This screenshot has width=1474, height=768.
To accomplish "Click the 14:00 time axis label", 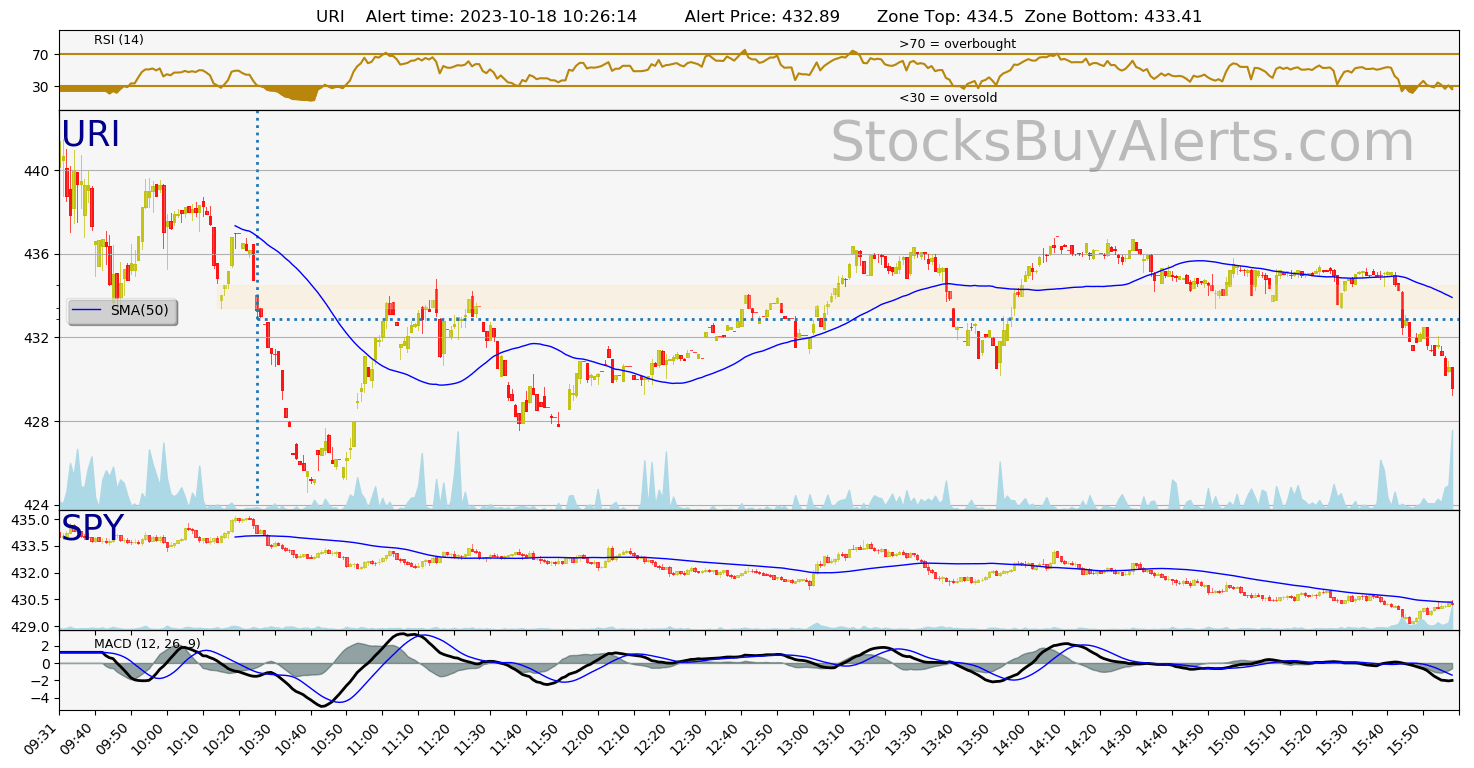I will coord(1013,738).
